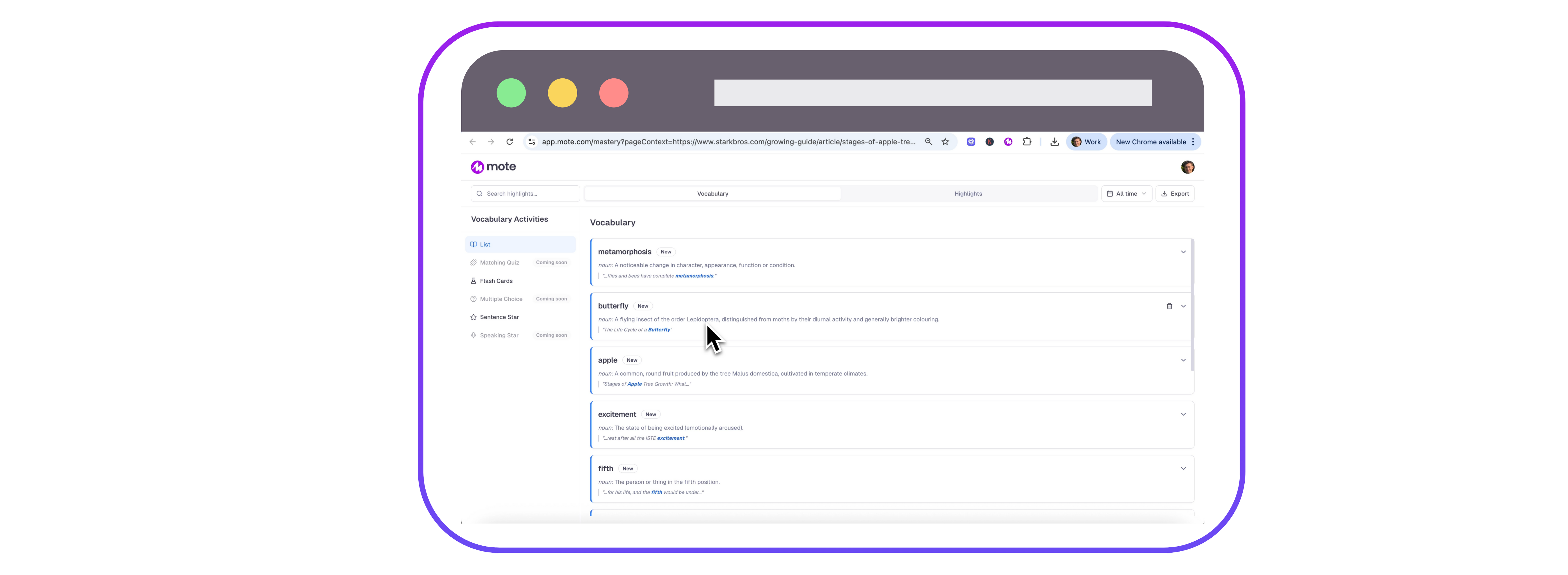Click the word 'fifth' heading
This screenshot has width=1568, height=575.
(x=605, y=469)
